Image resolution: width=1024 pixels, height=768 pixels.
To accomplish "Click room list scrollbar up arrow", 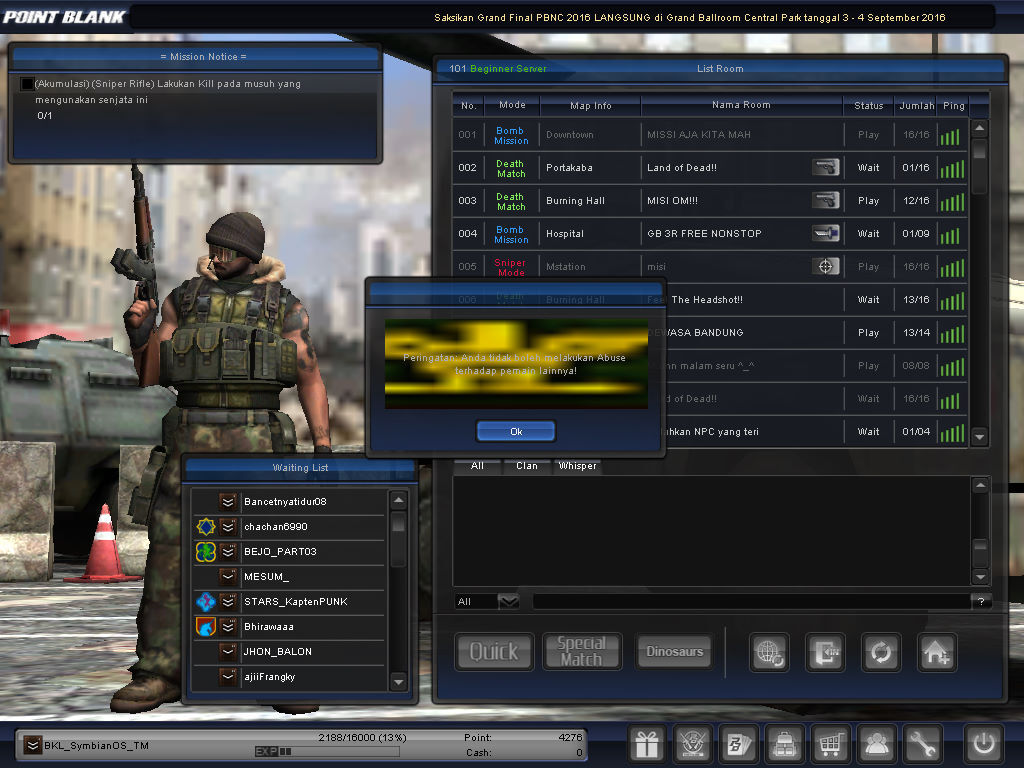I will [979, 128].
